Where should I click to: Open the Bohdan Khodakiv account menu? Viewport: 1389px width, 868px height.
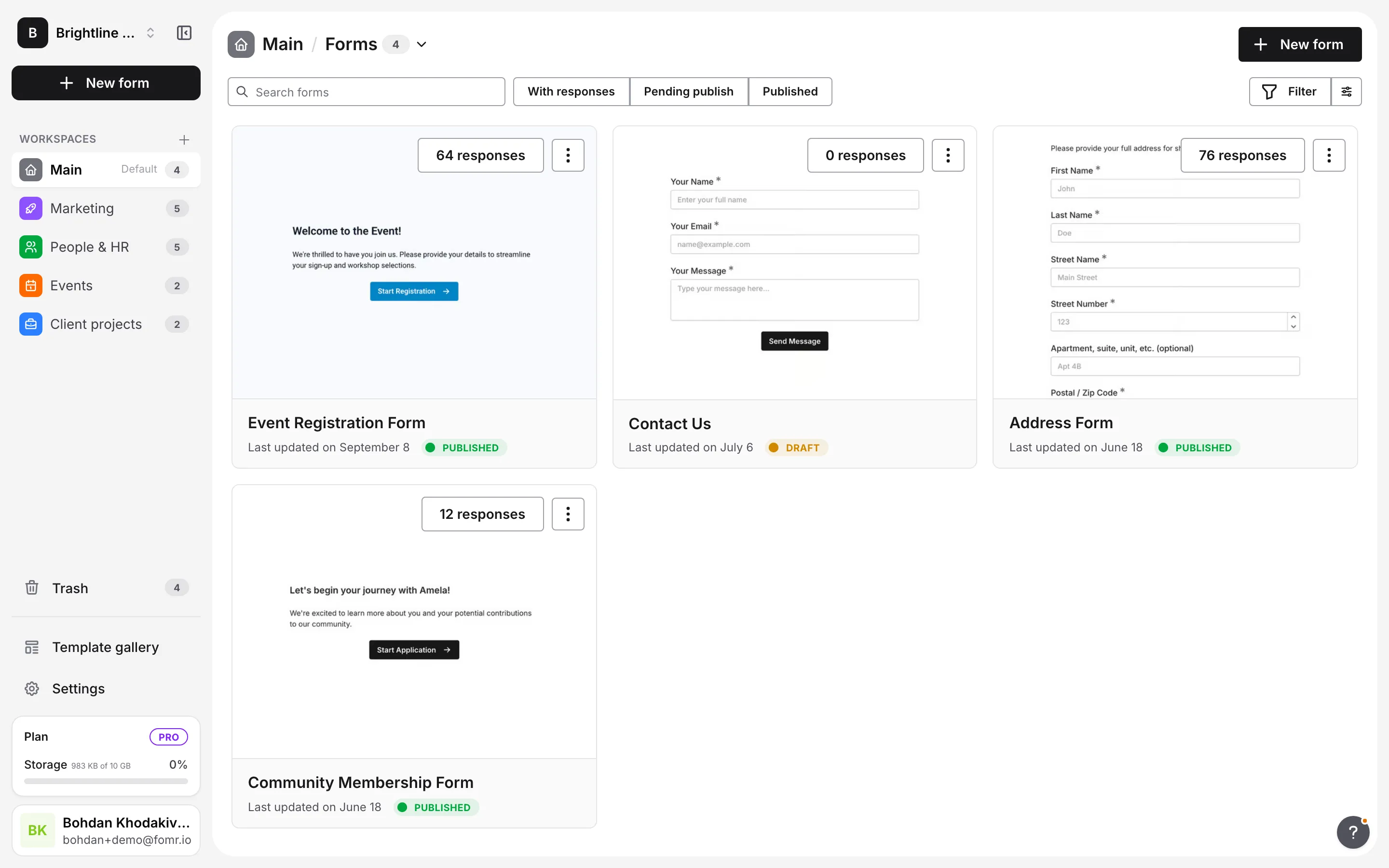tap(106, 830)
